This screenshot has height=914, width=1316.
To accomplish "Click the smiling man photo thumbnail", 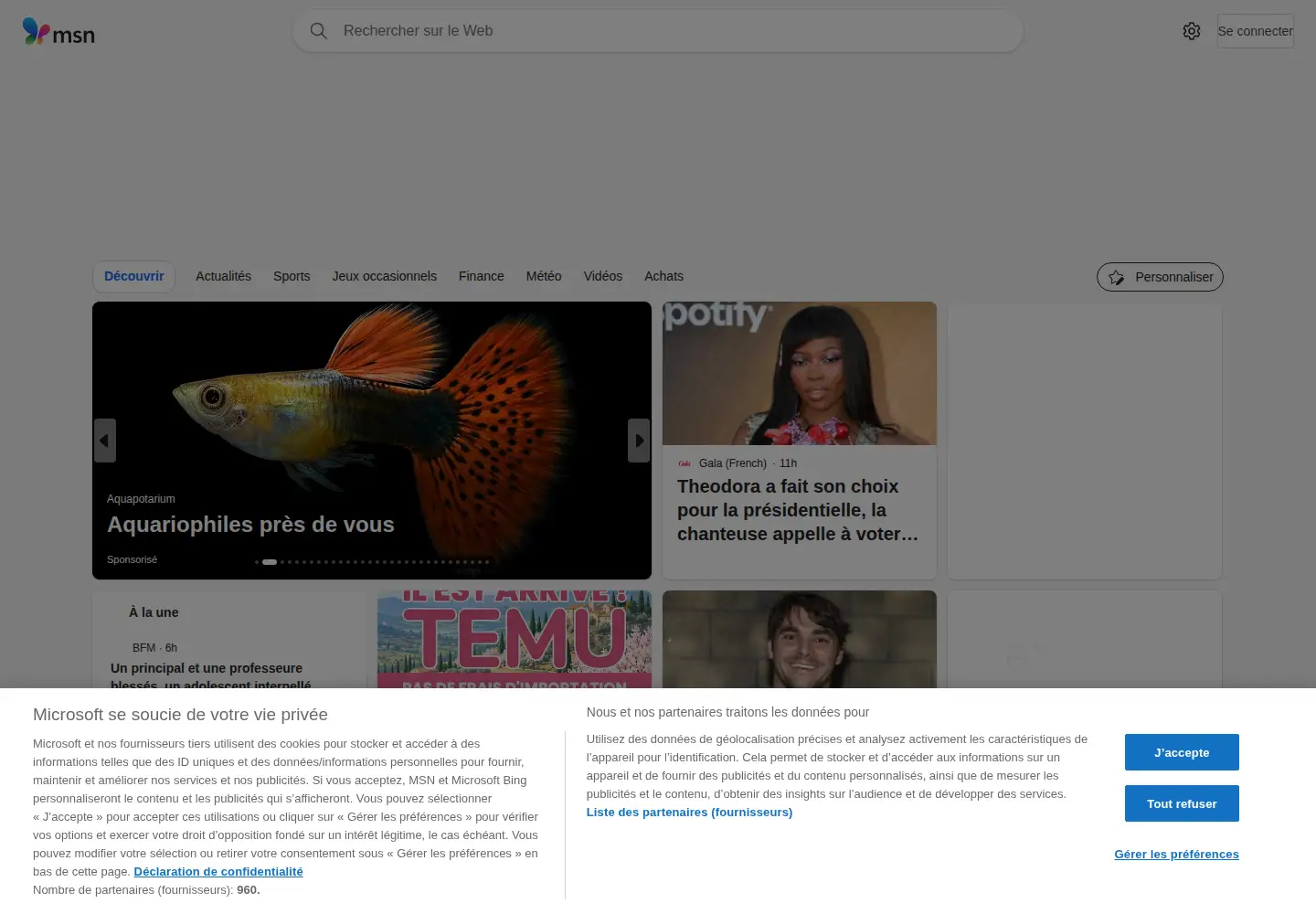I will coord(800,639).
